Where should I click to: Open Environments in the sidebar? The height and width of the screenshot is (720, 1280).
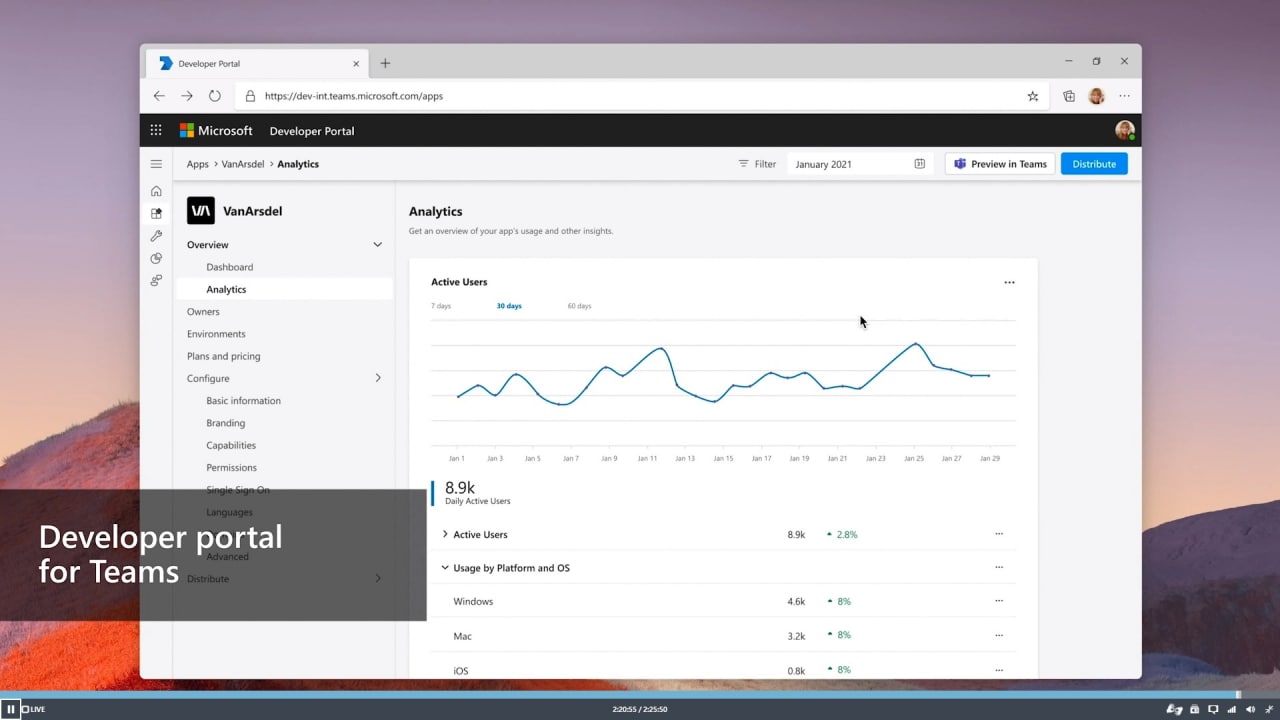(216, 334)
